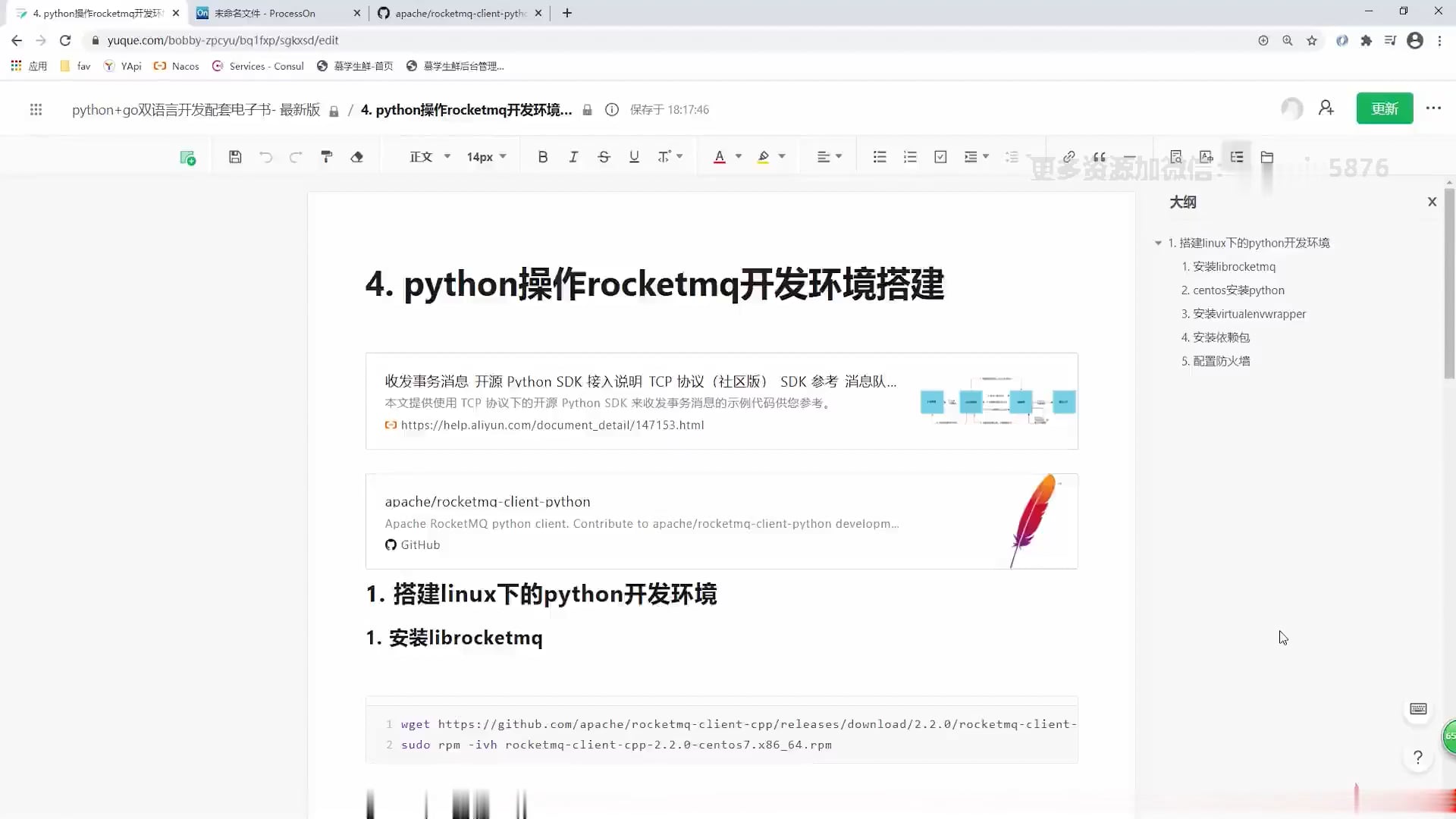Insert a hyperlink
The image size is (1456, 819).
pyautogui.click(x=1069, y=156)
